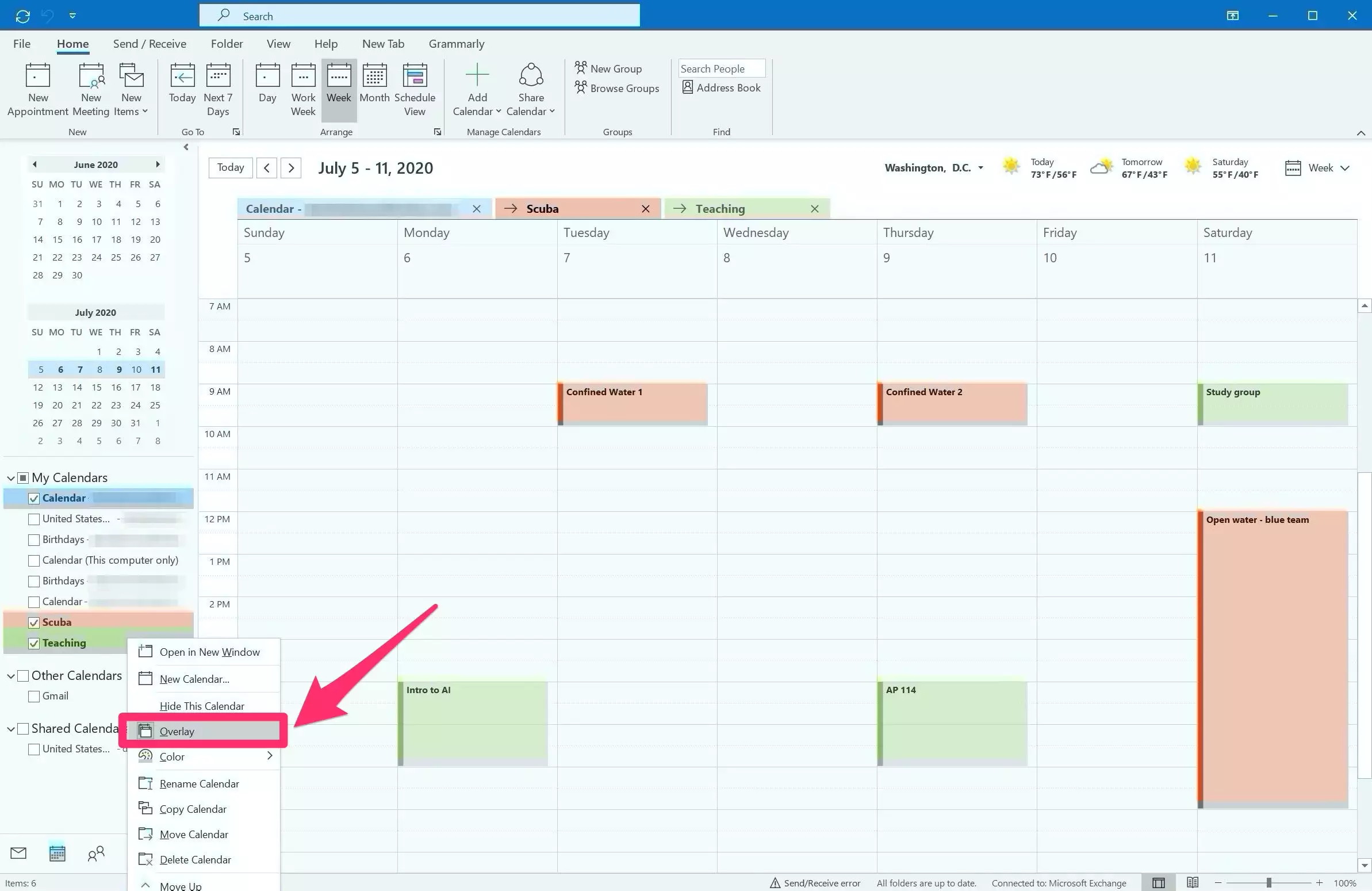Switch to Month view icon
This screenshot has width=1372, height=891.
(x=374, y=76)
